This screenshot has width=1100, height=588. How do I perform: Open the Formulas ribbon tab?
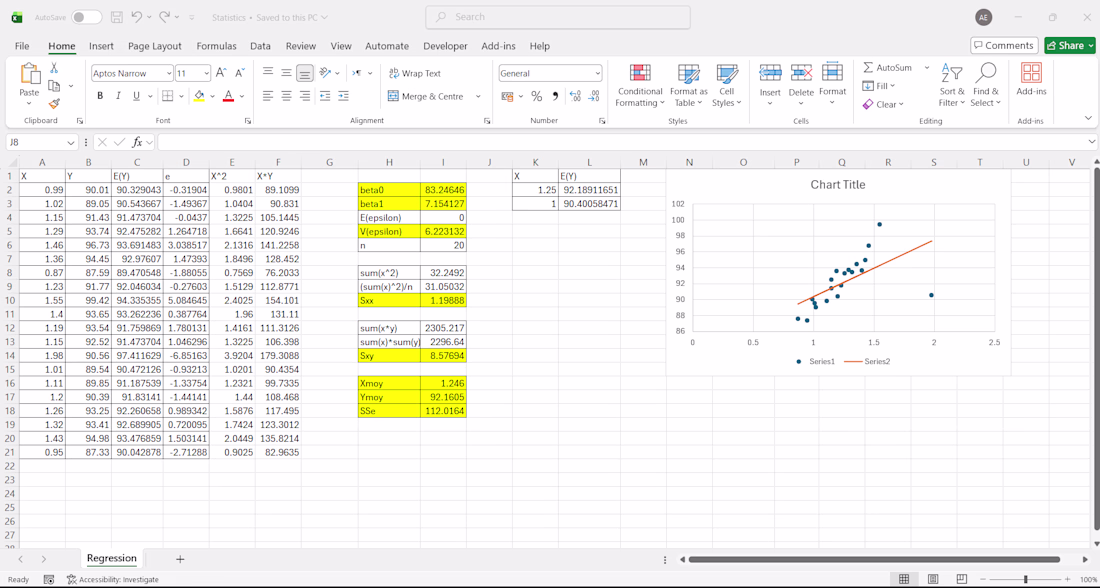click(216, 46)
